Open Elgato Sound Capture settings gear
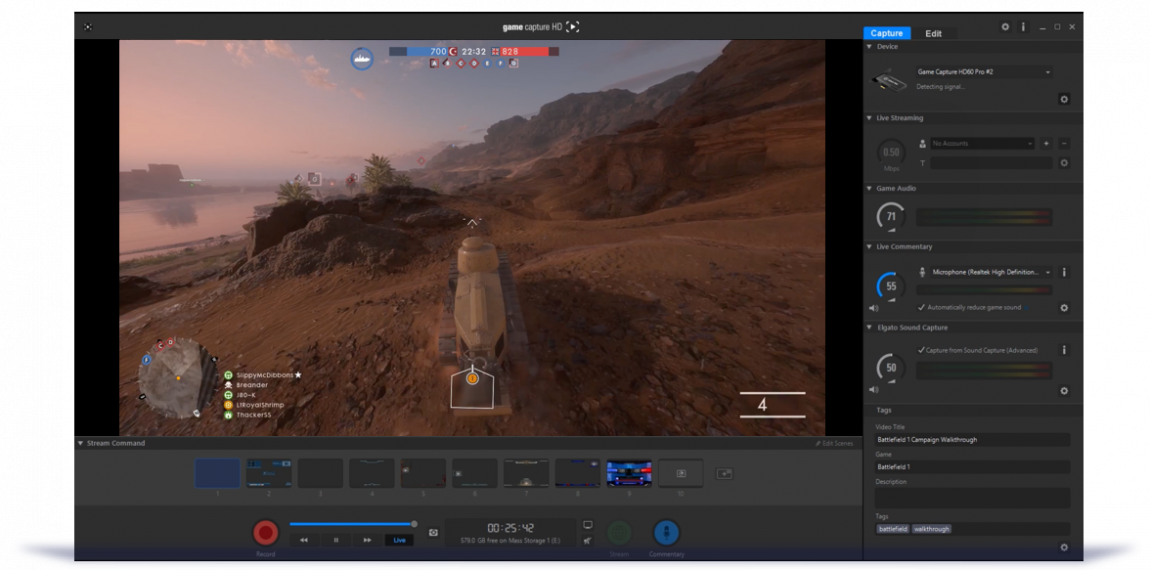This screenshot has width=1150, height=570. tap(1064, 391)
